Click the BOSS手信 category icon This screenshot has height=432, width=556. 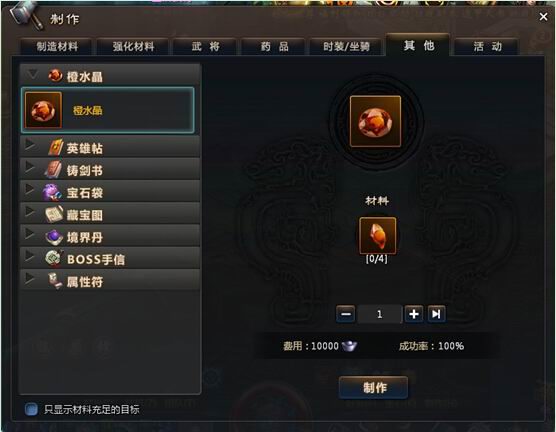point(54,259)
